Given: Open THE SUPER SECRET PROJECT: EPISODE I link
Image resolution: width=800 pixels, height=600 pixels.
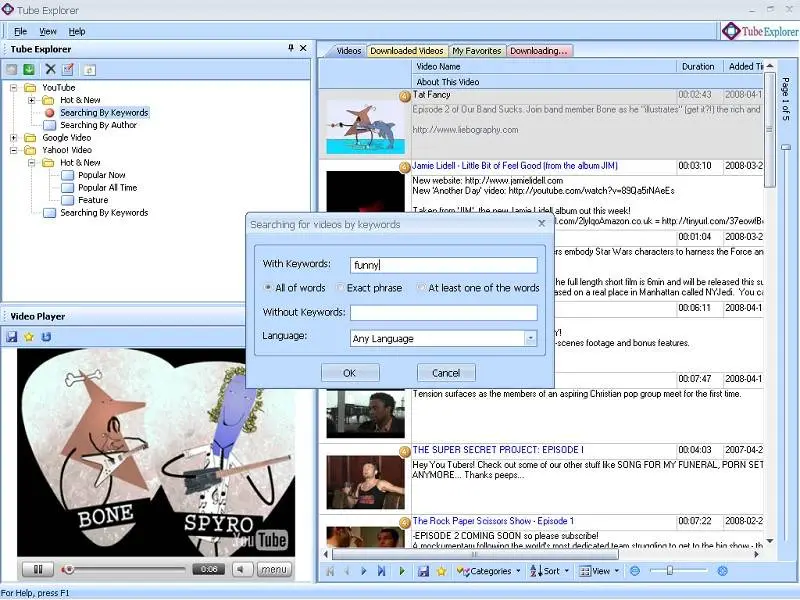Looking at the screenshot, I should click(x=498, y=450).
